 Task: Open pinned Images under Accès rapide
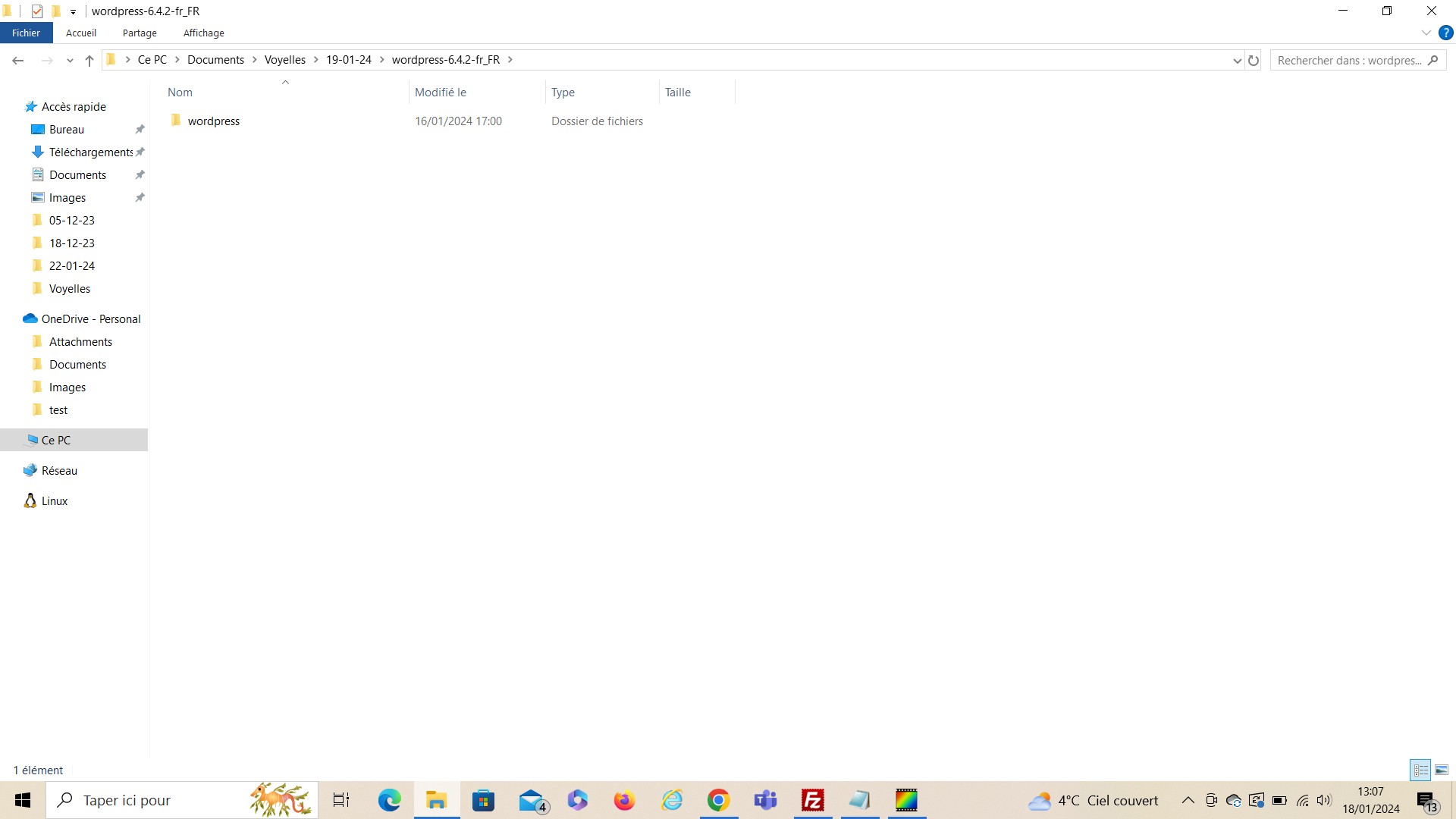(x=67, y=198)
